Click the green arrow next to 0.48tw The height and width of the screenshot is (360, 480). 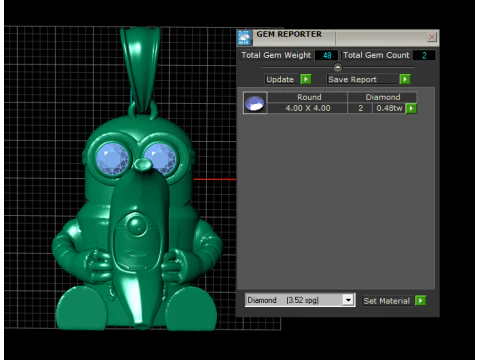point(411,108)
